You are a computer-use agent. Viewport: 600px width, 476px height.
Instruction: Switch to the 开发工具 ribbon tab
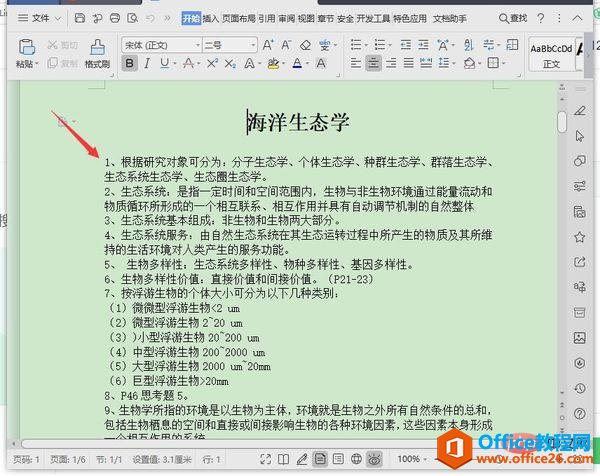(x=373, y=18)
